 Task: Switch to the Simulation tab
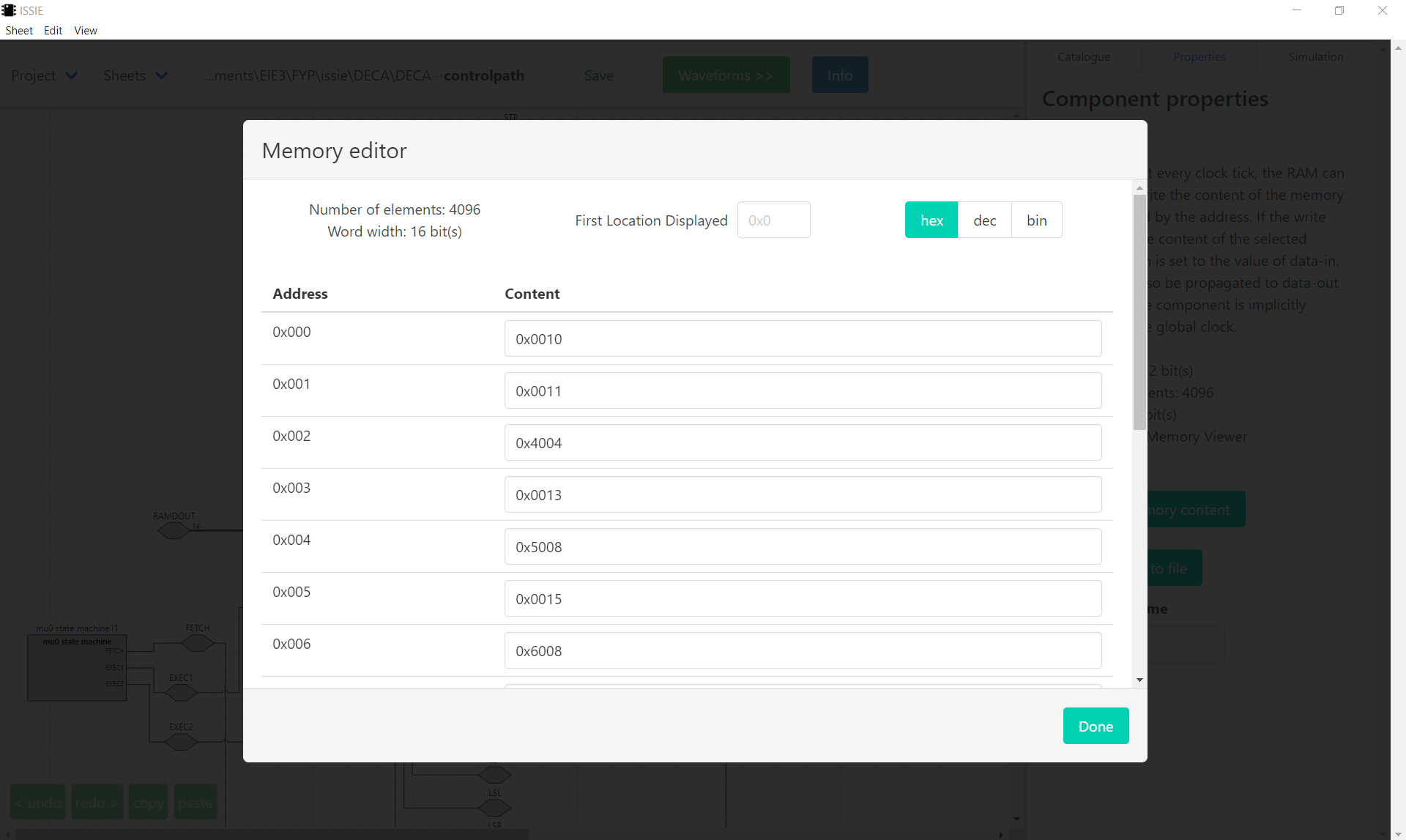pos(1315,57)
